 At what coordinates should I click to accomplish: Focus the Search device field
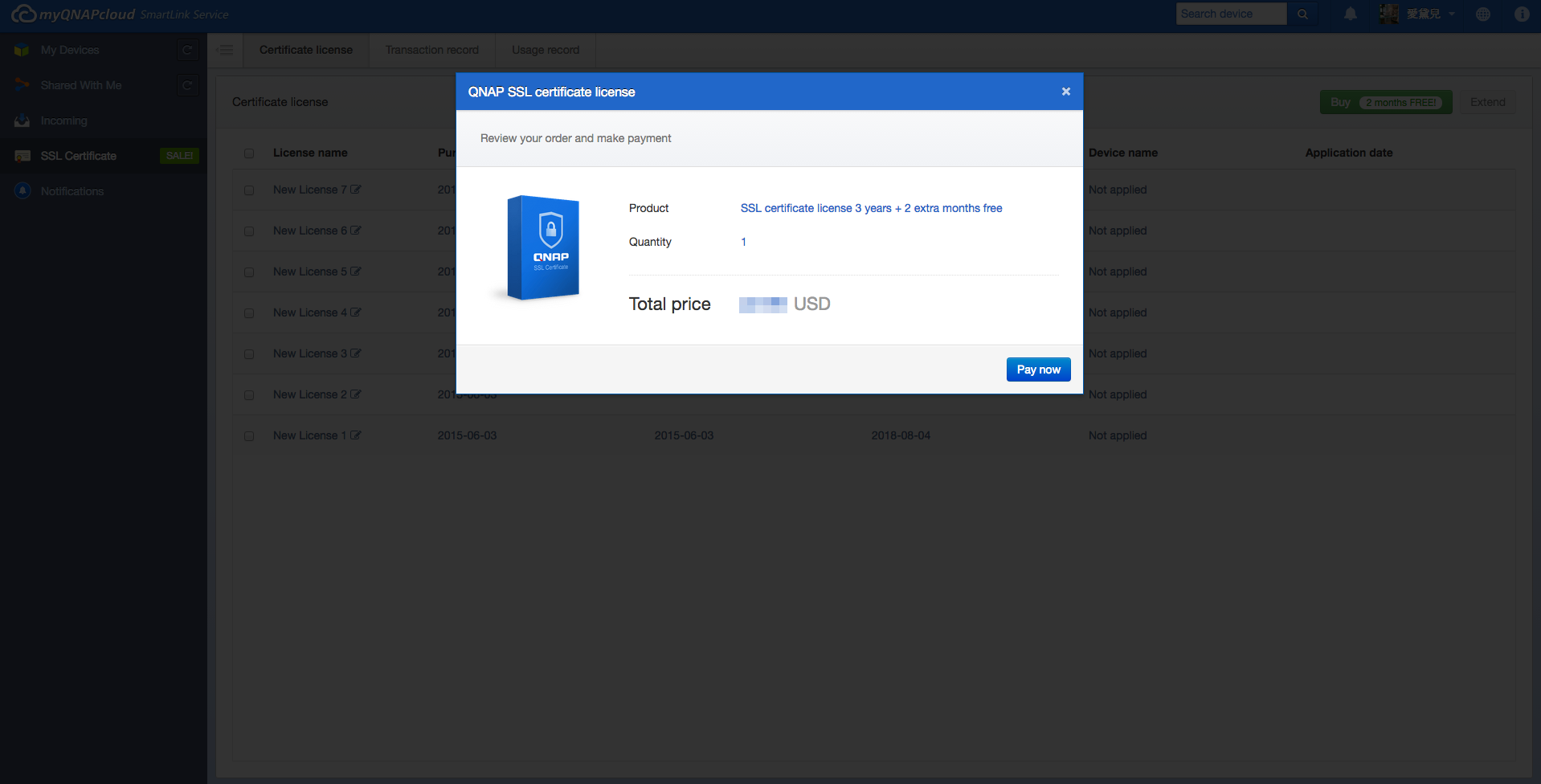pos(1230,14)
